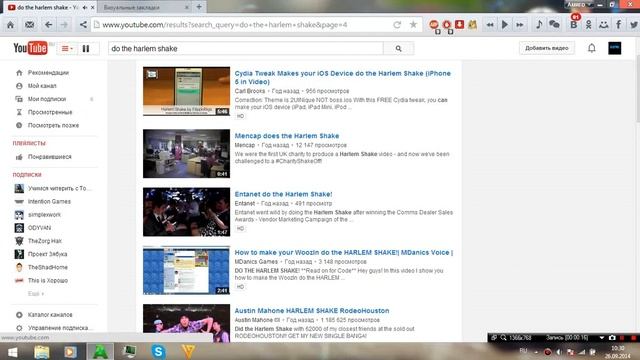Open the music note icon in toolbar
This screenshot has height=360, width=640.
tap(539, 24)
